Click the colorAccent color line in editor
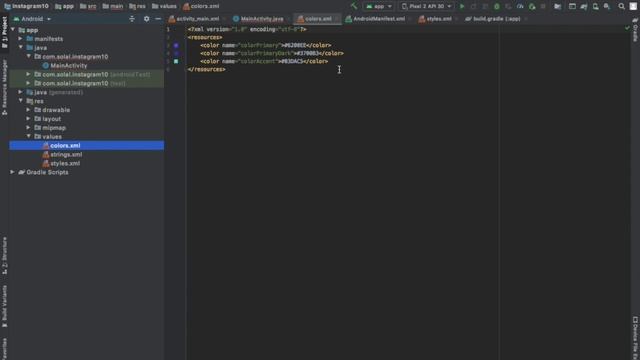The image size is (640, 360). coord(264,61)
